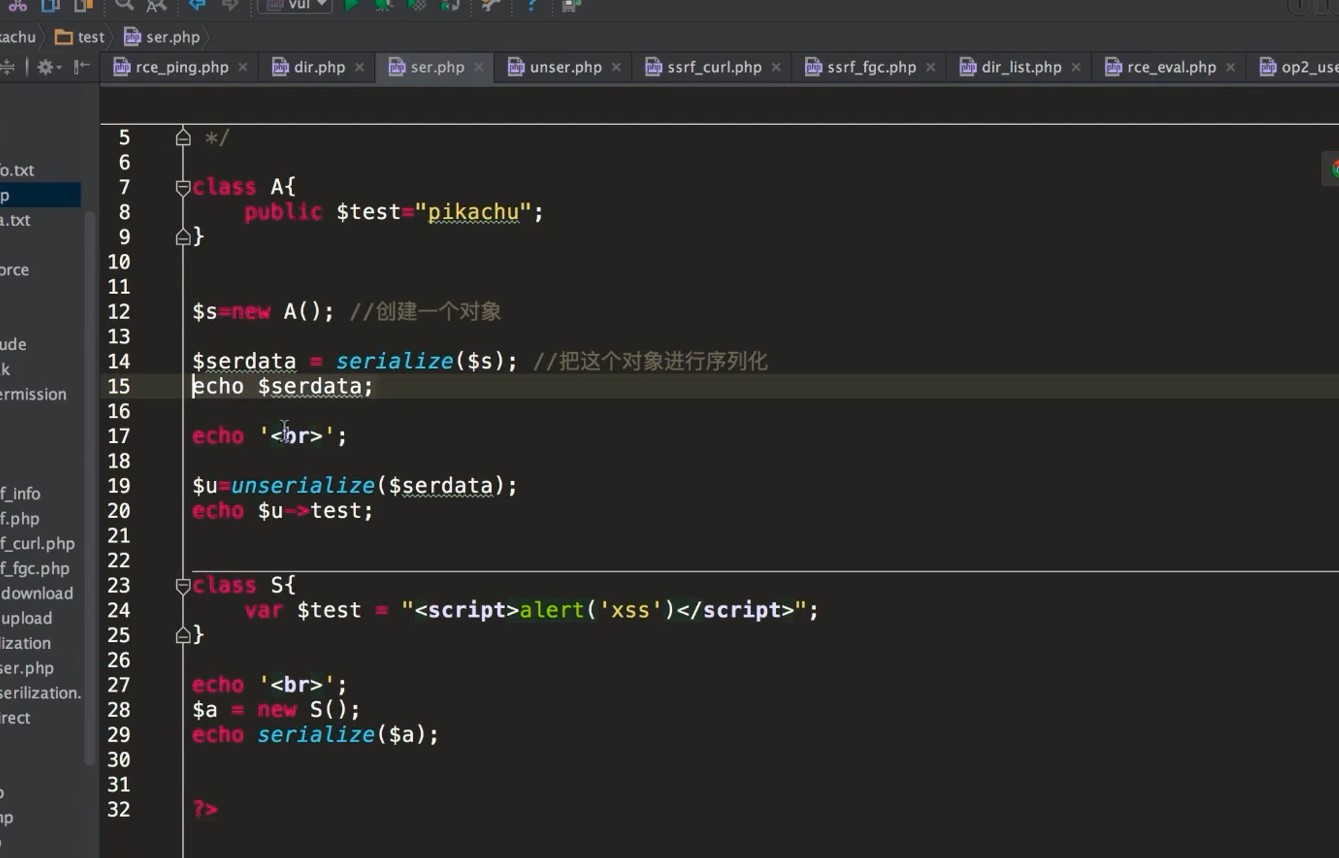This screenshot has height=858, width=1339.
Task: Select 'f_info' item in project tree
Action: 20,493
